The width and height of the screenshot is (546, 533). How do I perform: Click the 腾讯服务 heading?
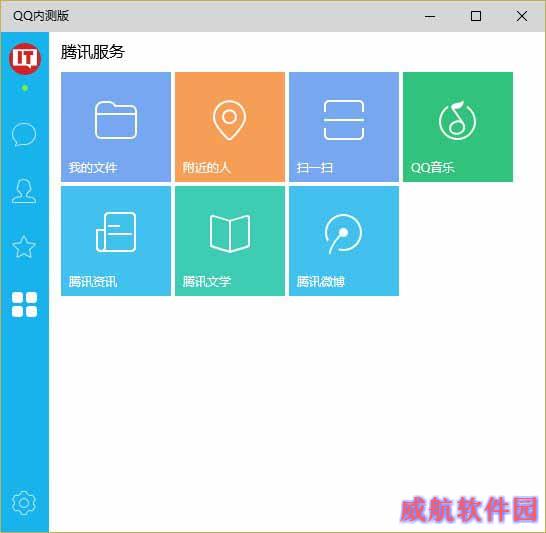93,52
